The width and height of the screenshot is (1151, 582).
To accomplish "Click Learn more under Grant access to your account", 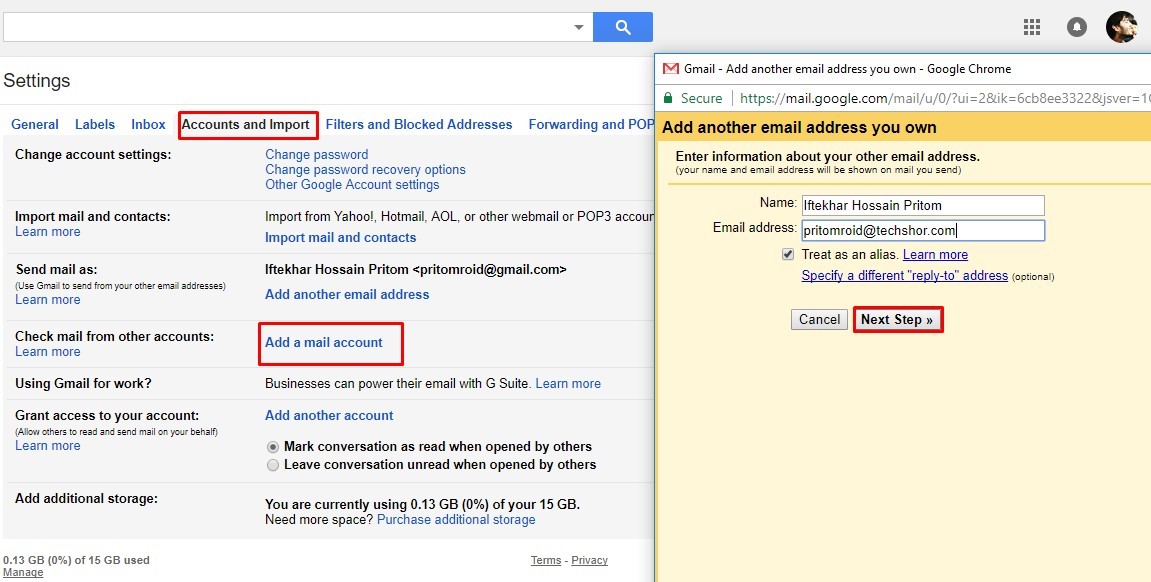I will pyautogui.click(x=48, y=445).
